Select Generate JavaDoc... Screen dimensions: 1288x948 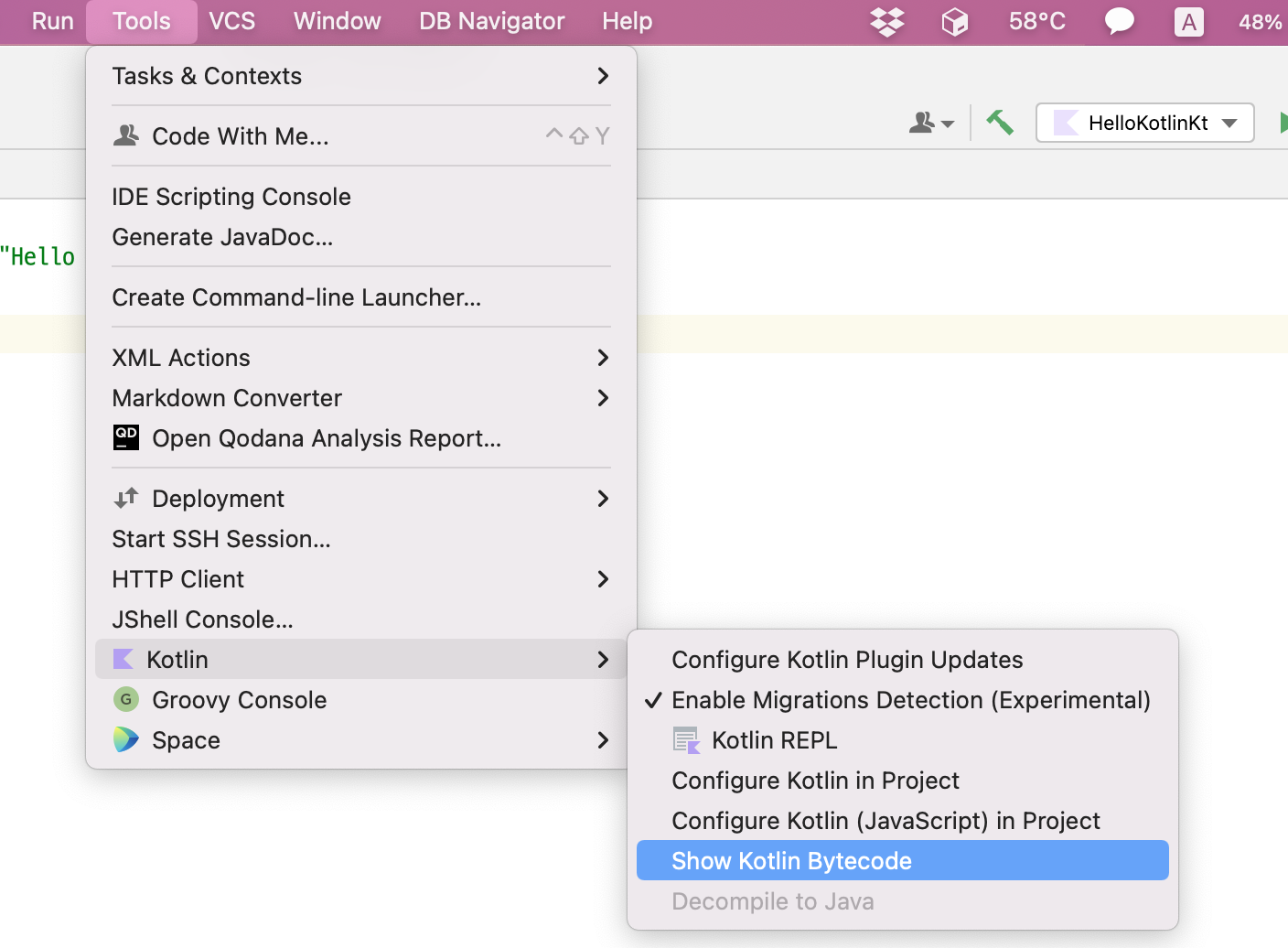pyautogui.click(x=361, y=237)
